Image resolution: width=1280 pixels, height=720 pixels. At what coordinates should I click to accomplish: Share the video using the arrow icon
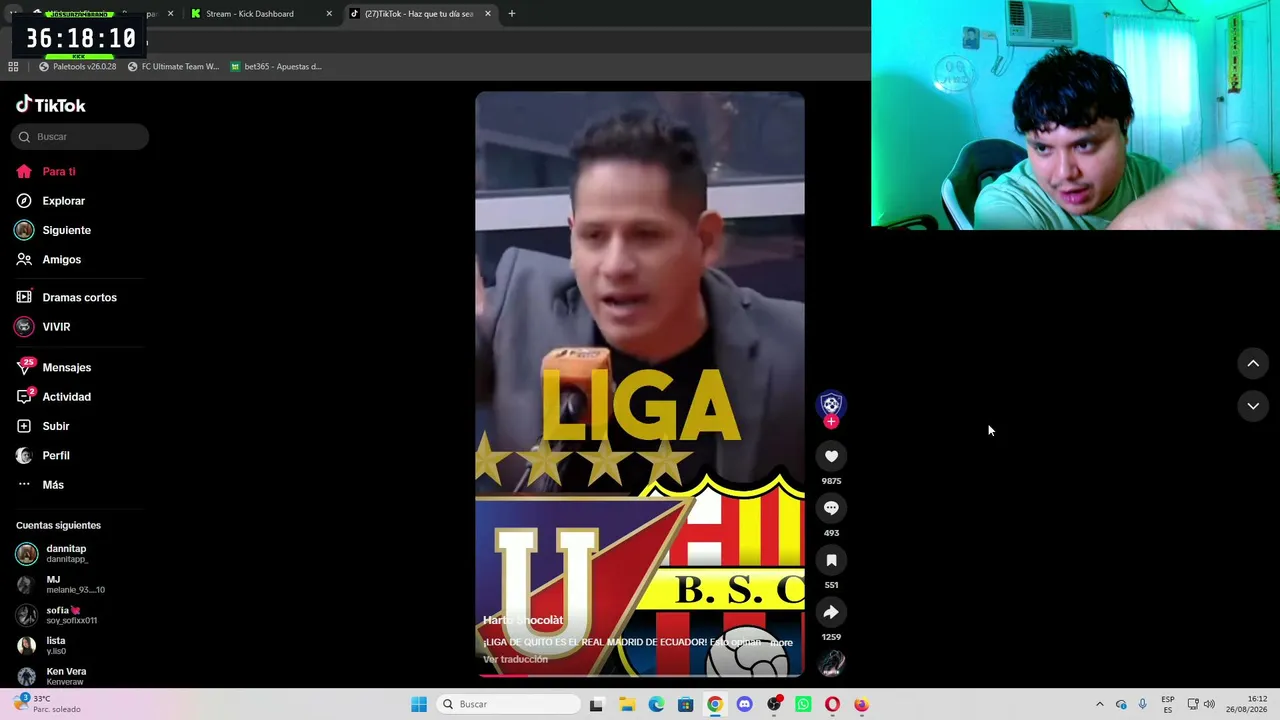pos(831,612)
